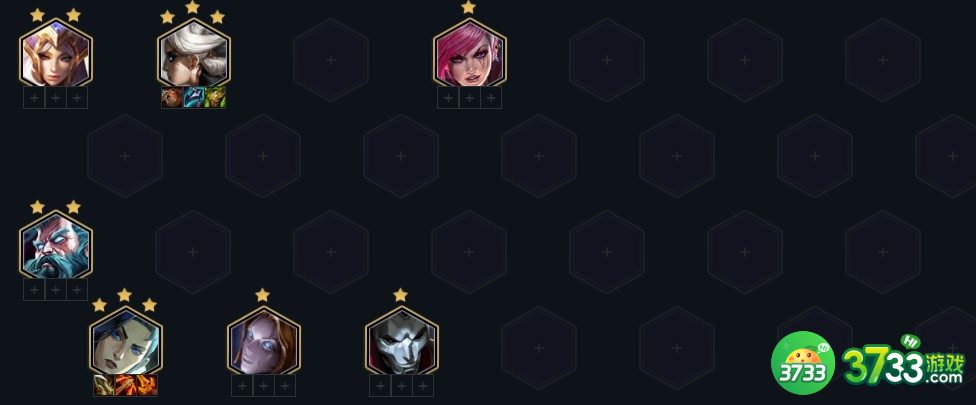The image size is (976, 405).
Task: Select the white-haired three-star champion portrait
Action: (194, 54)
